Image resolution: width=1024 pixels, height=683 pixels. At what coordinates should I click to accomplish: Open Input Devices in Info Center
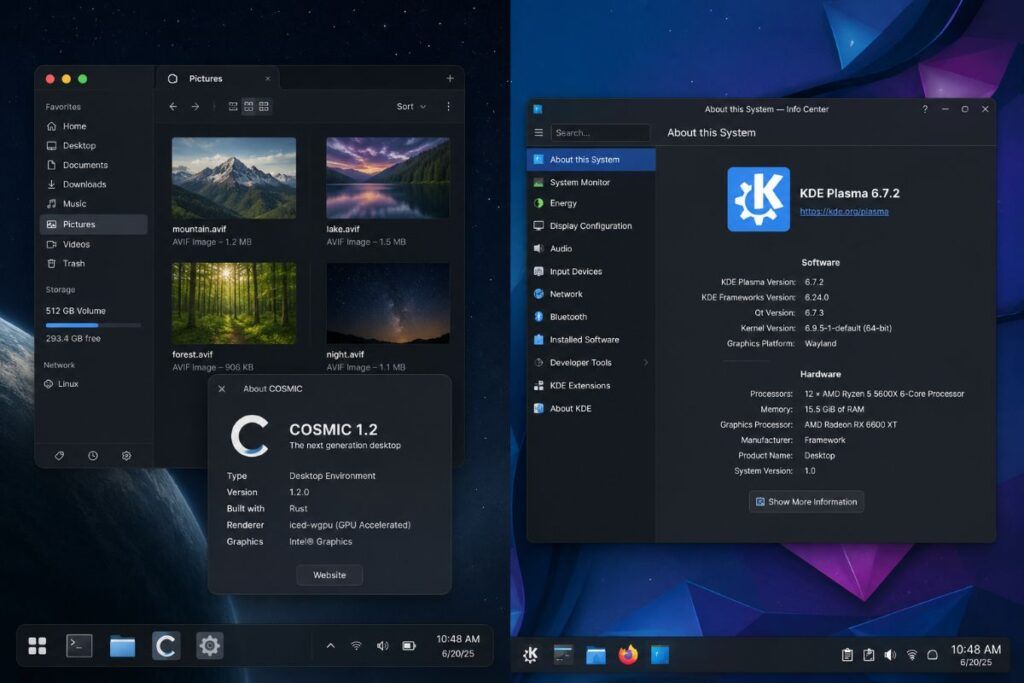coord(591,272)
